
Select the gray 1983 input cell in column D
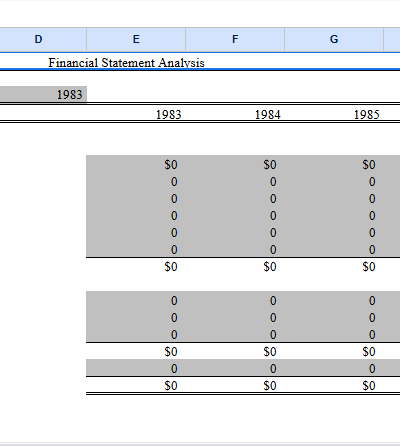43,95
